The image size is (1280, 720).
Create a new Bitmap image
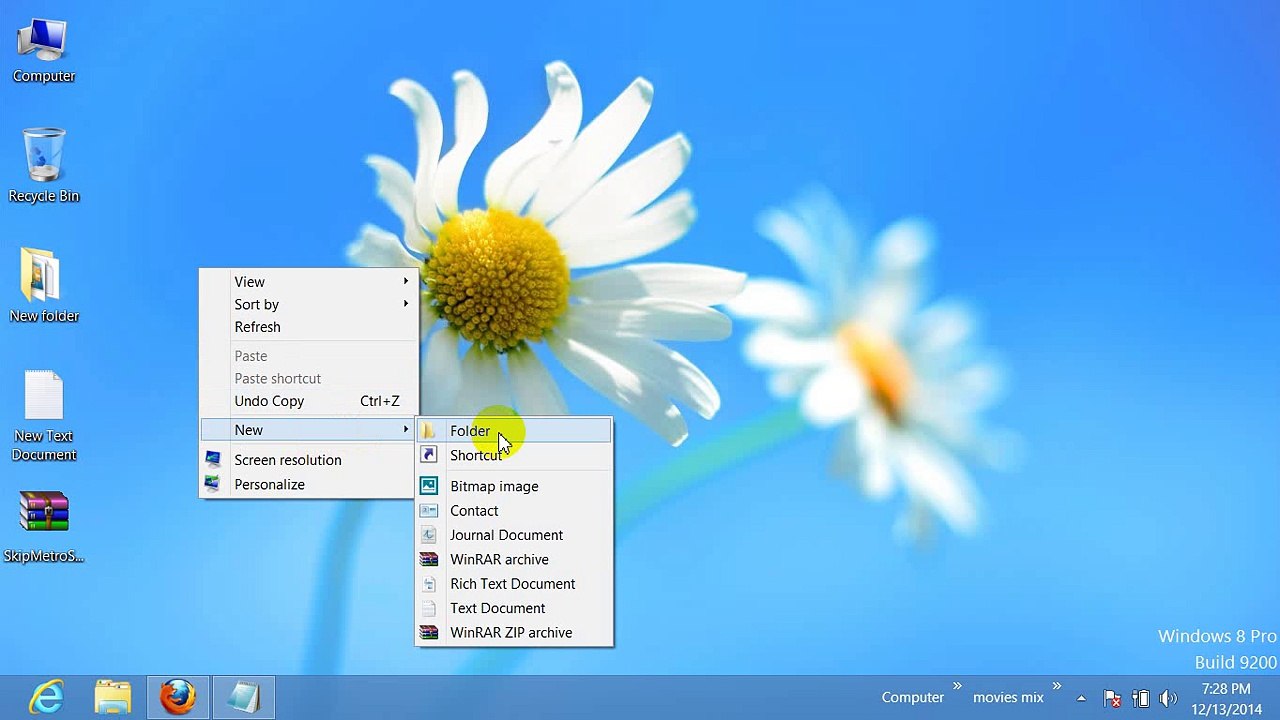pyautogui.click(x=514, y=486)
